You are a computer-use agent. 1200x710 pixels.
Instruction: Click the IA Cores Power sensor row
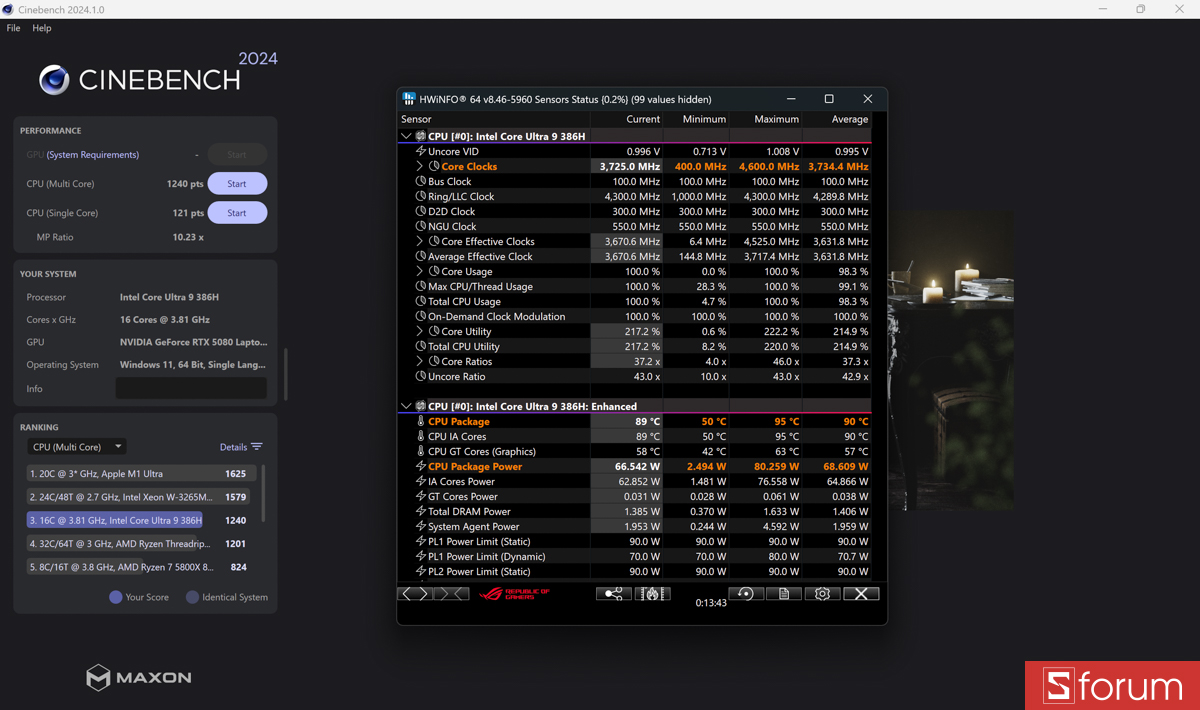click(635, 481)
